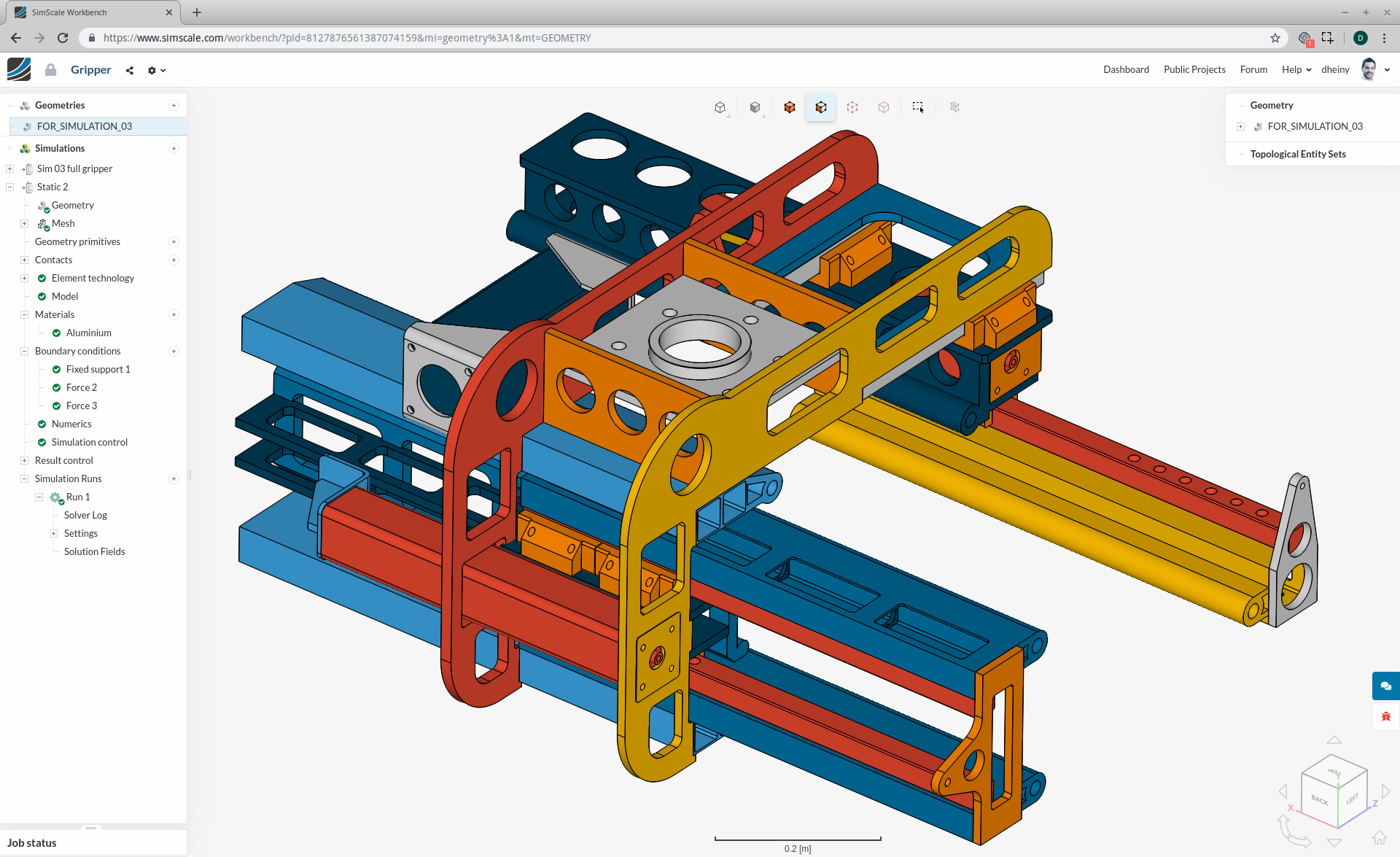The height and width of the screenshot is (857, 1400).
Task: Open the Help dropdown menu
Action: [x=1295, y=69]
